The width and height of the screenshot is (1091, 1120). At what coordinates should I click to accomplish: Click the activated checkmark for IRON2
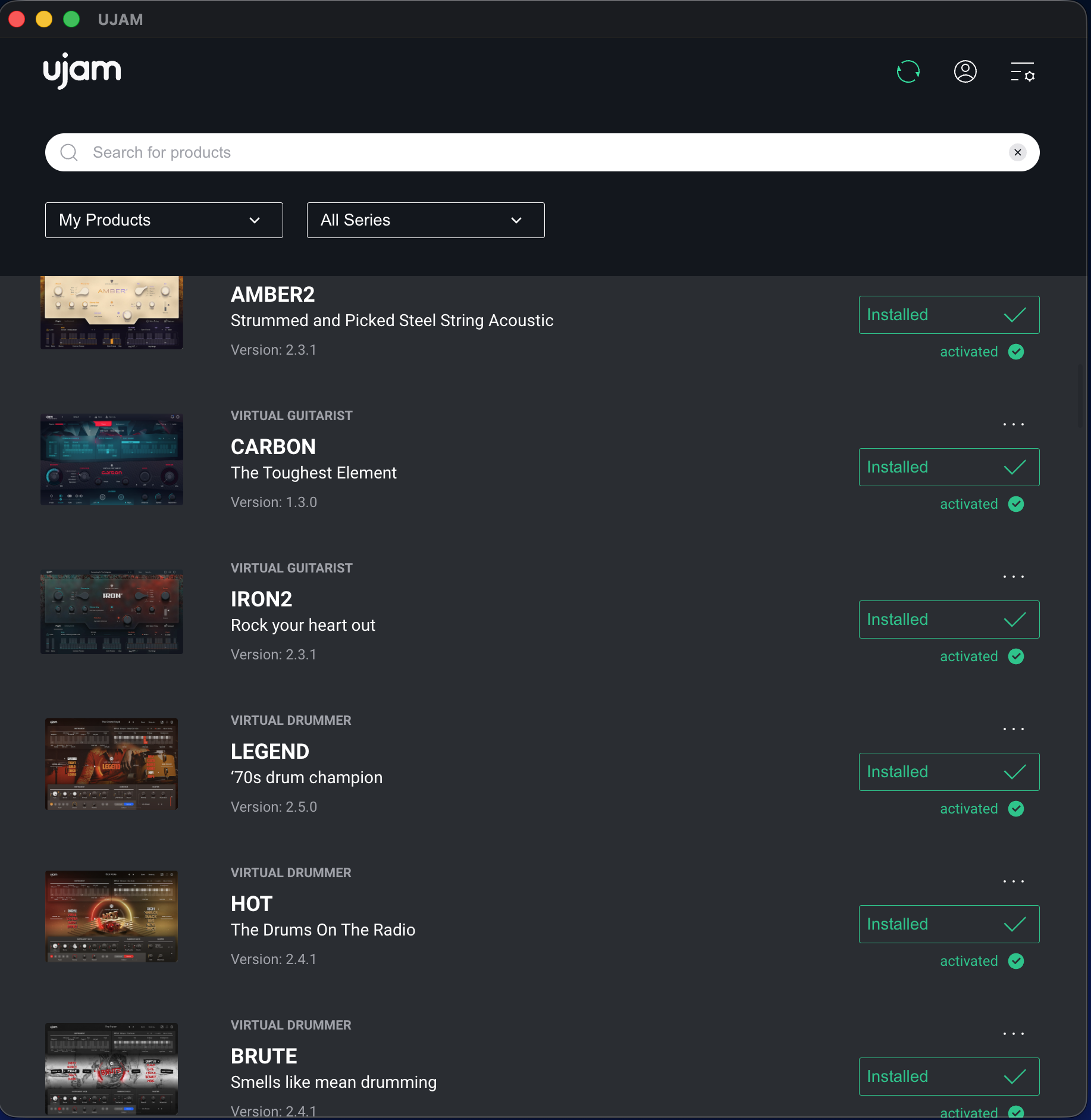tap(1016, 656)
